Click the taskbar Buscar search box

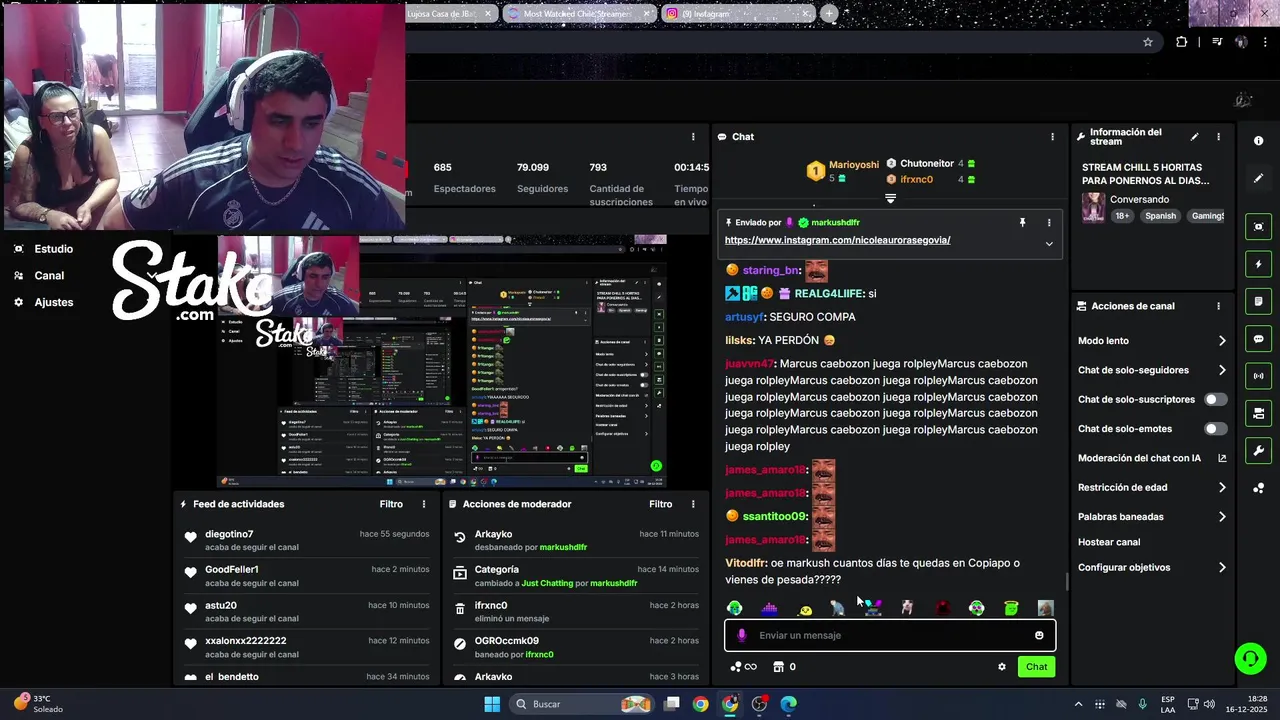point(582,704)
